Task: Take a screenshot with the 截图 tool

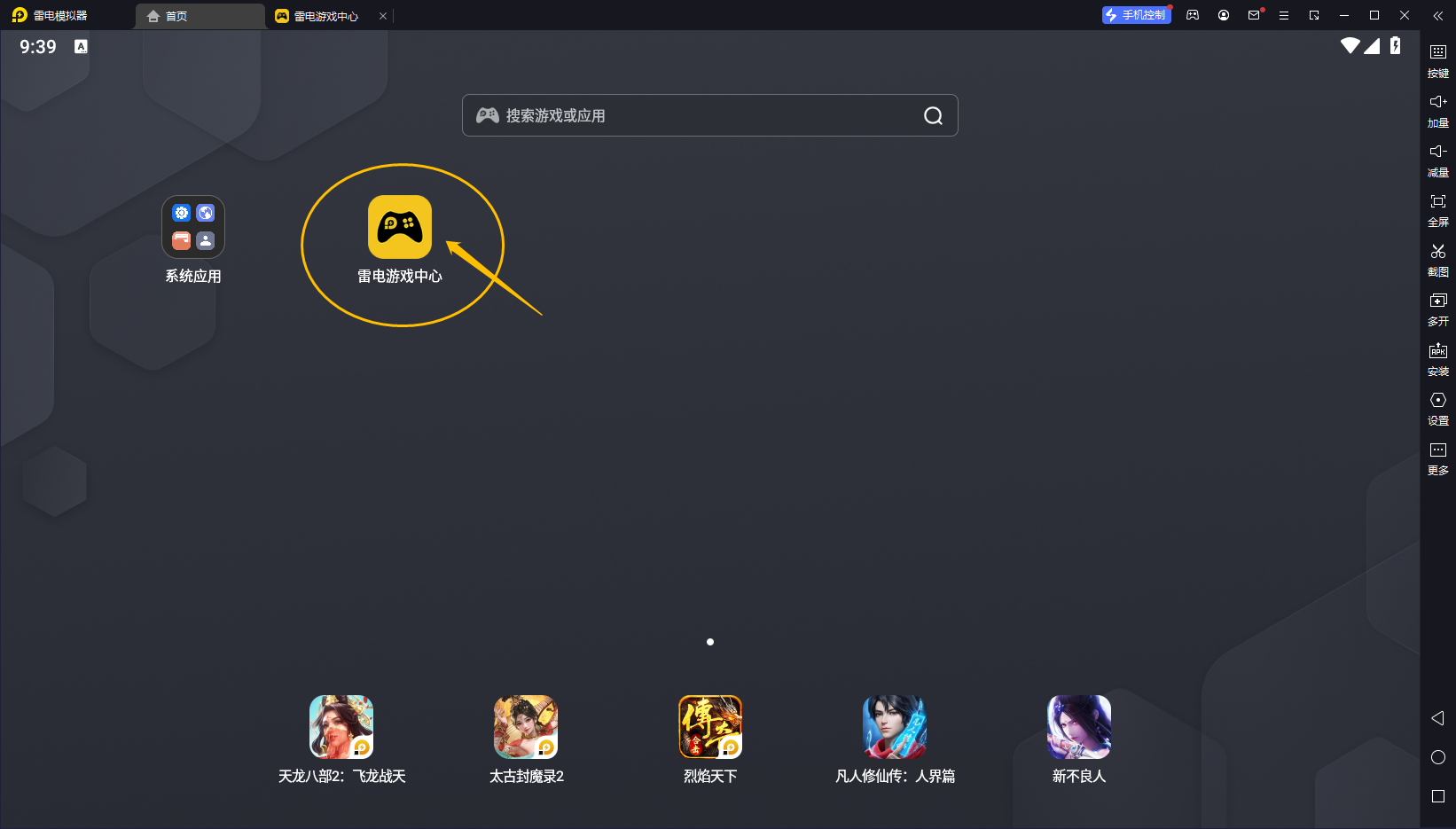Action: point(1438,259)
